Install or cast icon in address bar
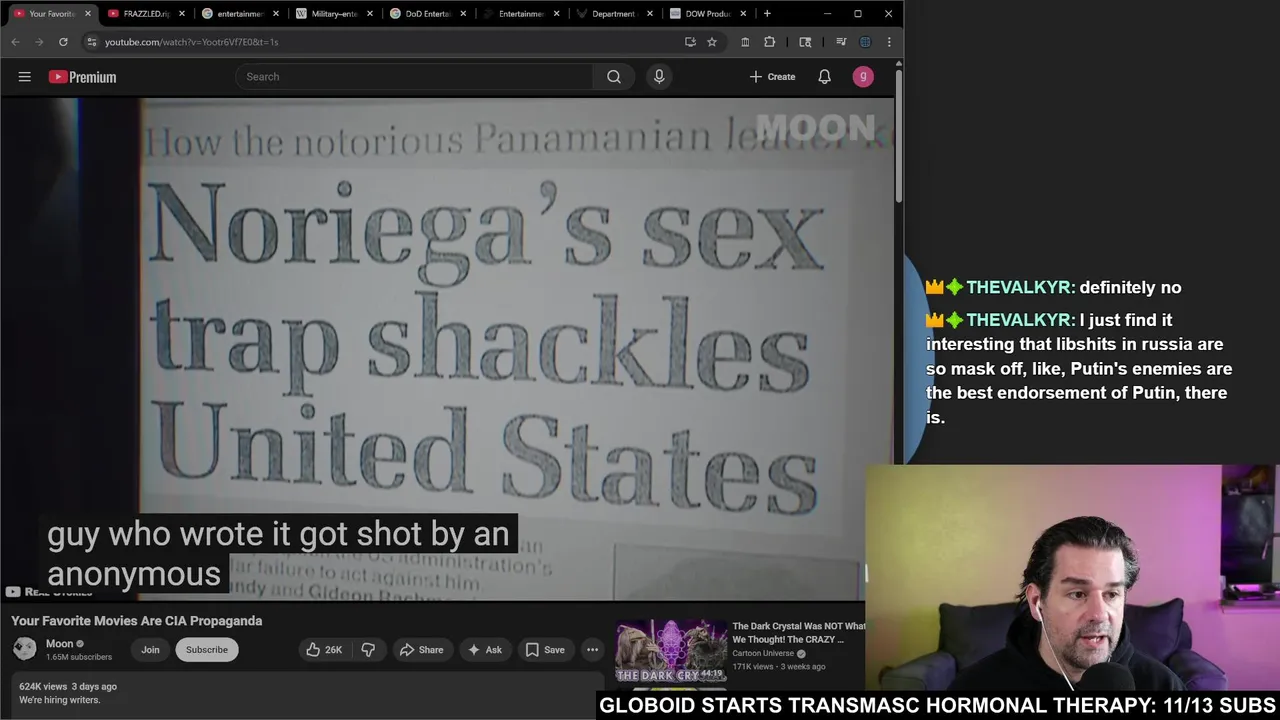 pyautogui.click(x=690, y=42)
